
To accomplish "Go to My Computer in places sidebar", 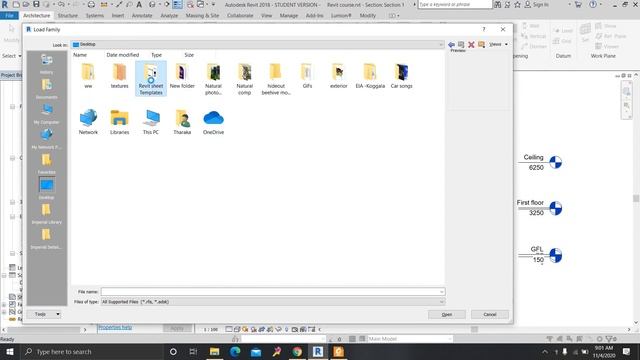I will click(x=47, y=113).
